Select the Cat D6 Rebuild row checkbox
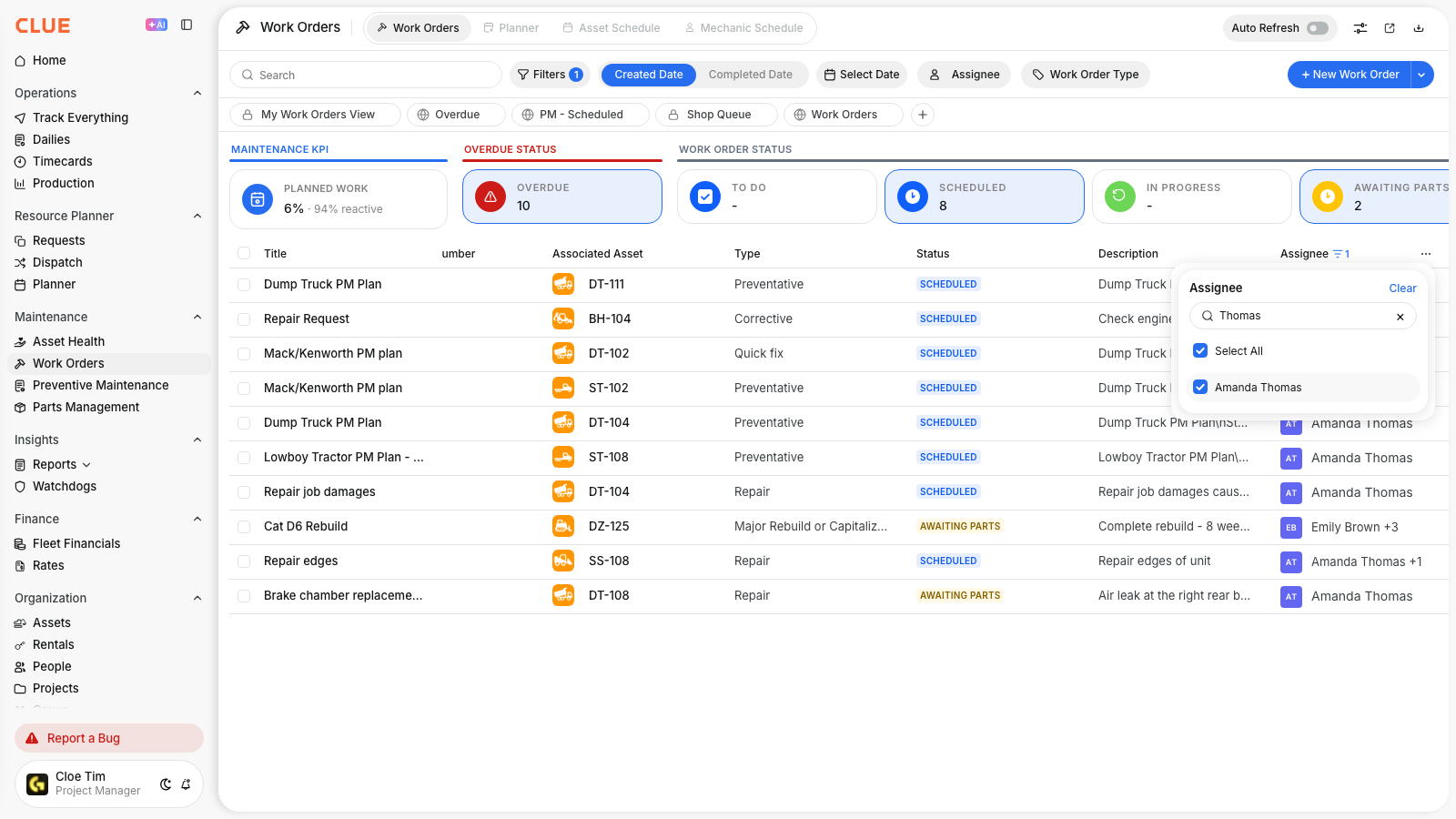 click(244, 527)
